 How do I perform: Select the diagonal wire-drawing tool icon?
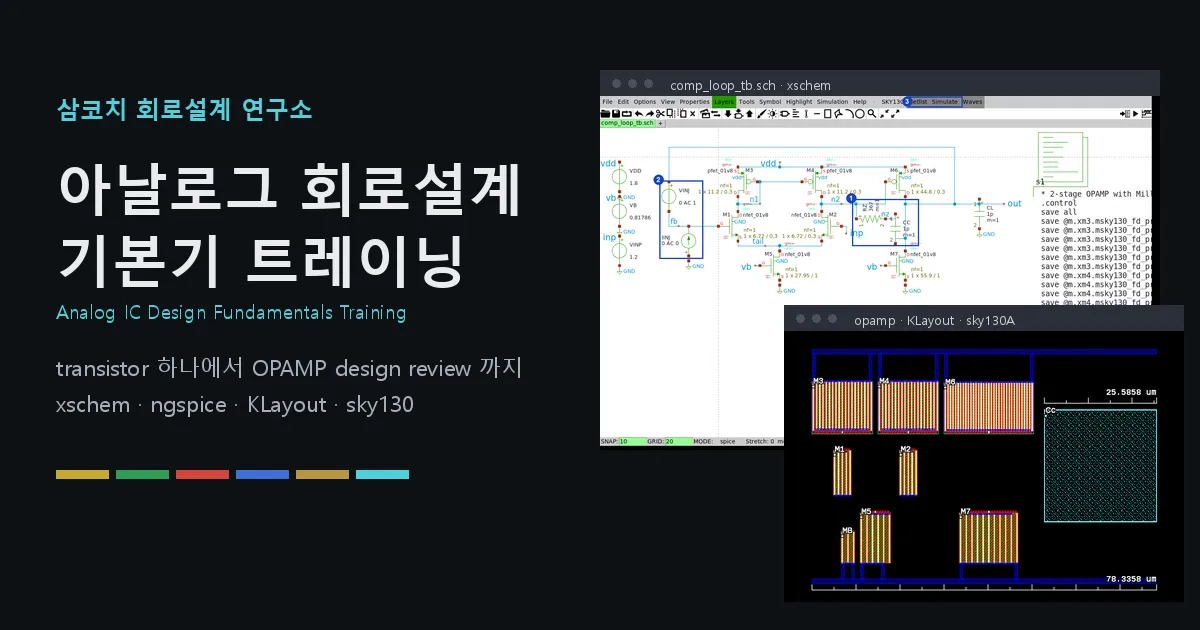point(762,114)
